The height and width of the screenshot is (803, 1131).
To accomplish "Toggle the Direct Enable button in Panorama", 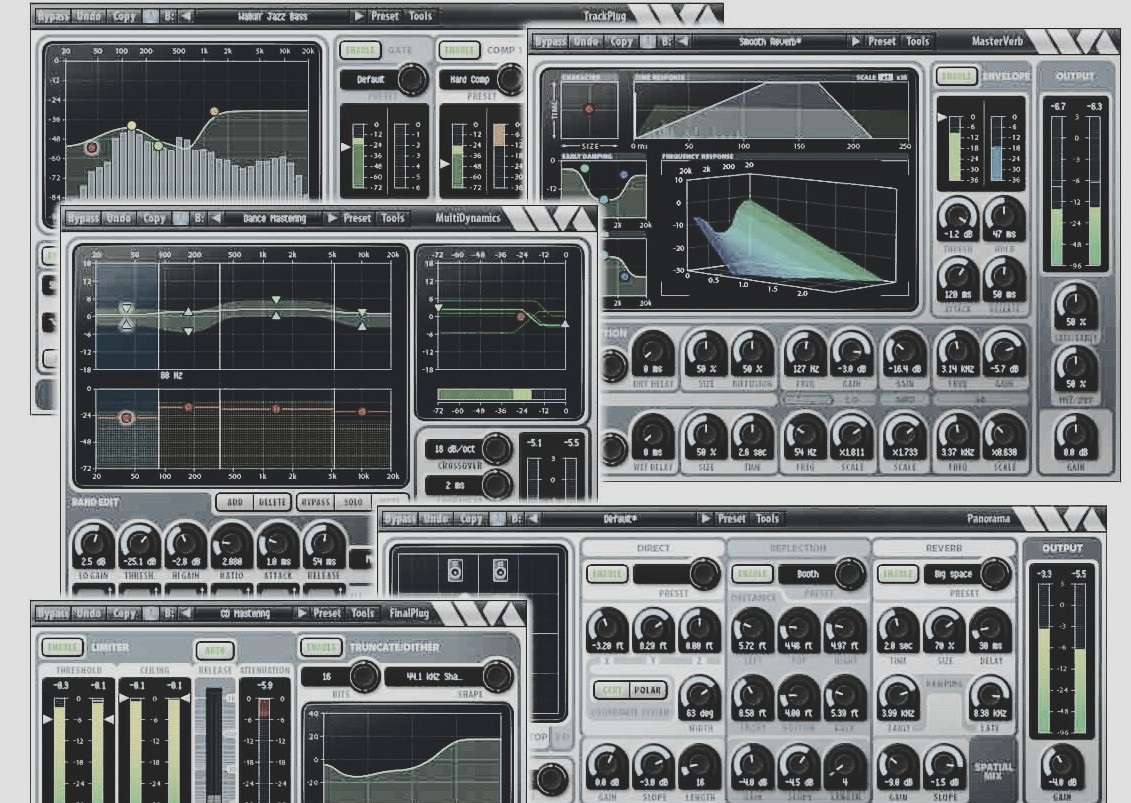I will [x=607, y=574].
